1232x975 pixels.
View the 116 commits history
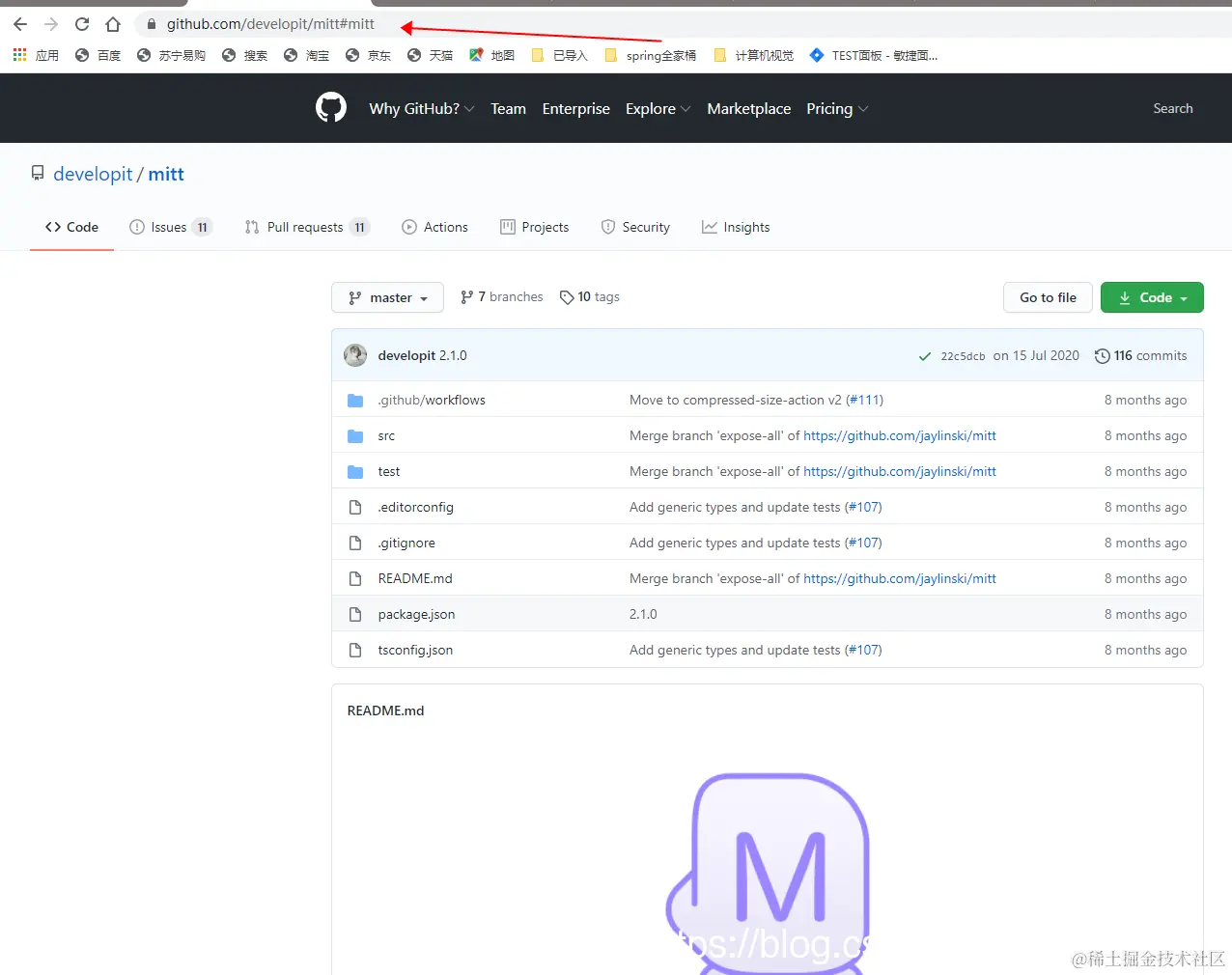(1140, 355)
